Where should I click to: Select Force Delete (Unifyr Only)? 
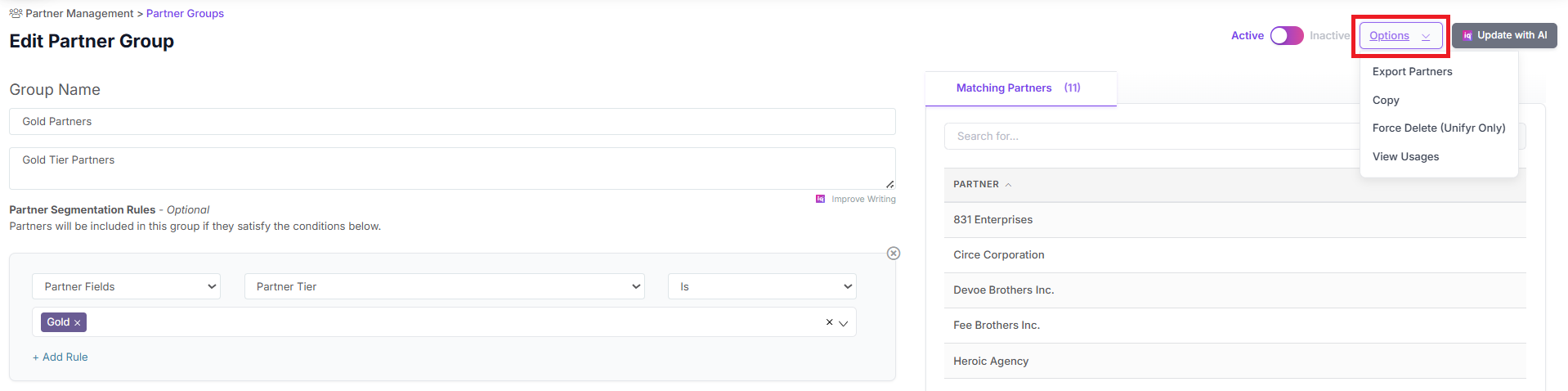coord(1438,128)
